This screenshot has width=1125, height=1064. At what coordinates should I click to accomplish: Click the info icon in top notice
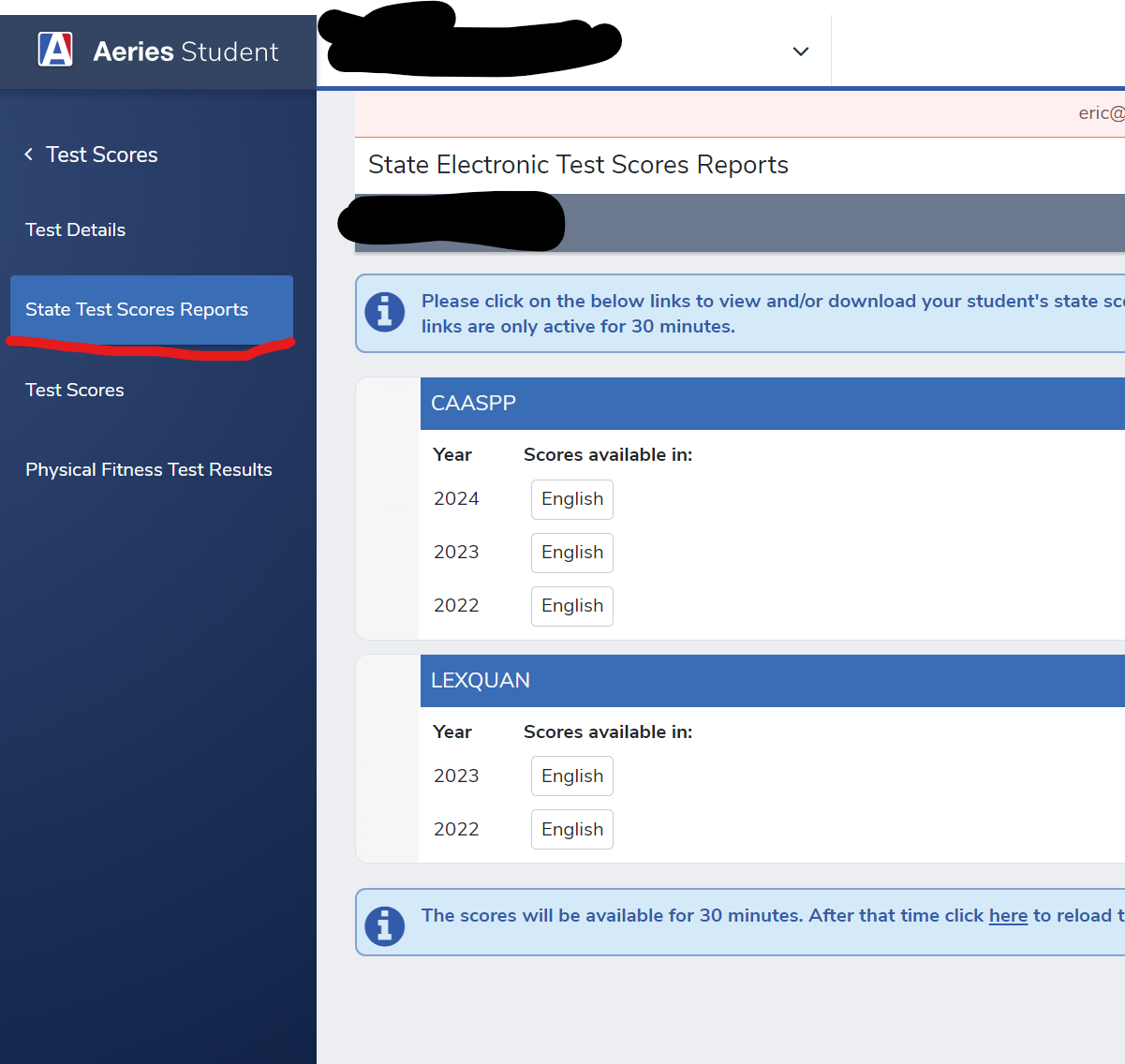coord(385,312)
